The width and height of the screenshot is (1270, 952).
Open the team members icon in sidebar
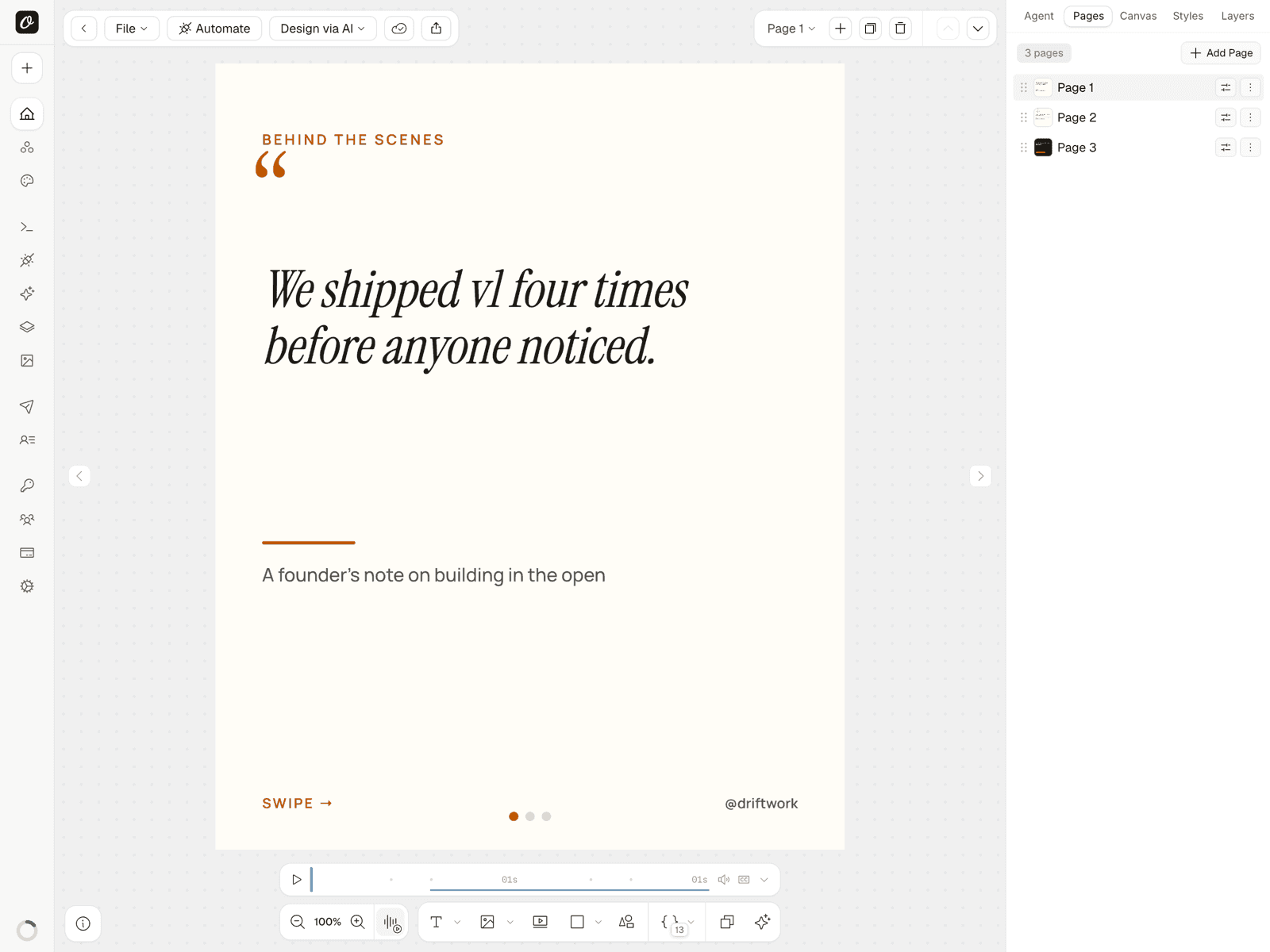[x=27, y=520]
